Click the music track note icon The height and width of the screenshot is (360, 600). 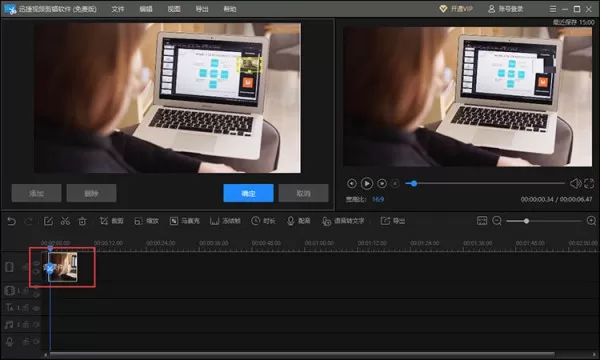[9, 324]
